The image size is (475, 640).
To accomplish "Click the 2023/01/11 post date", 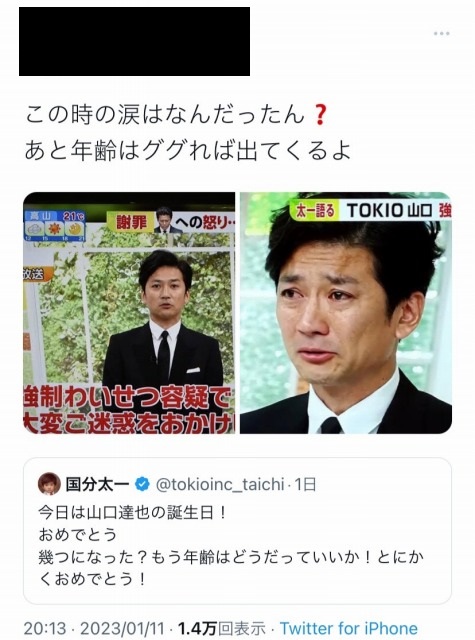I will coord(122,629).
